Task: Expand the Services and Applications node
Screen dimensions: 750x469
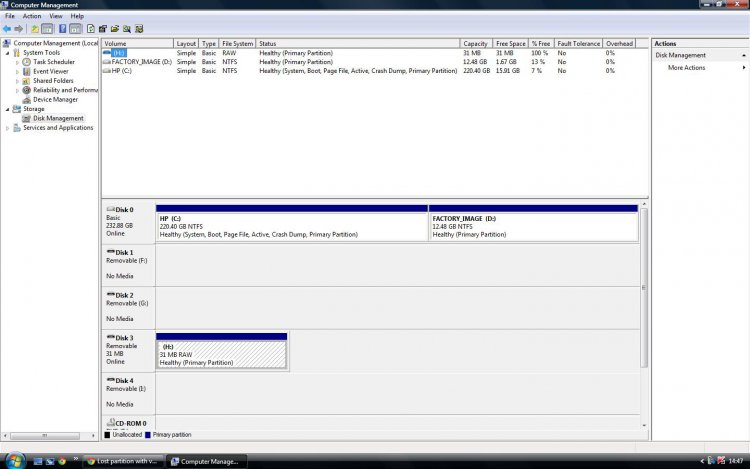Action: coord(7,128)
